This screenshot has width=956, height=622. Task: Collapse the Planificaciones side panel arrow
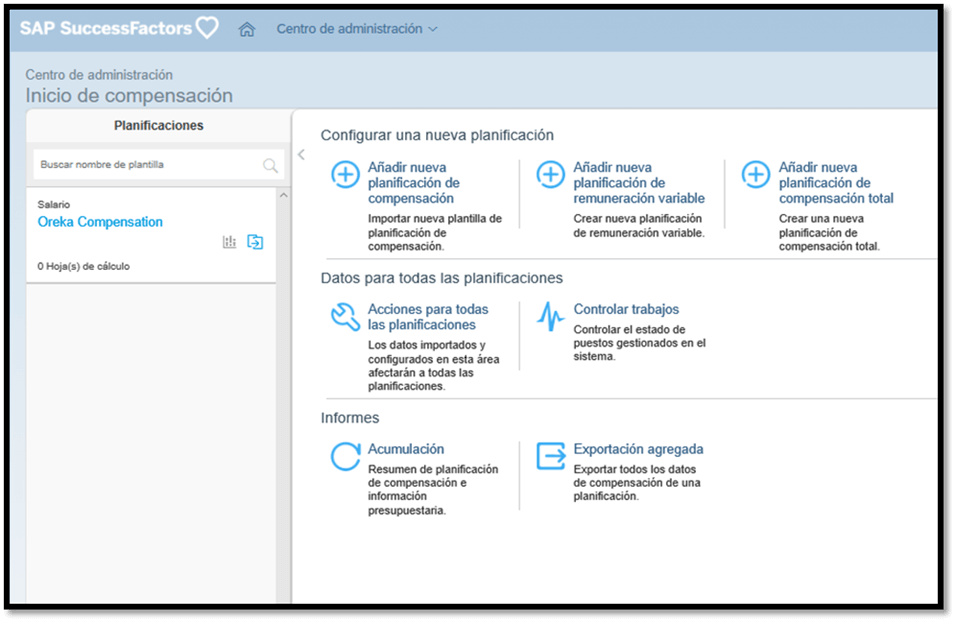[301, 154]
